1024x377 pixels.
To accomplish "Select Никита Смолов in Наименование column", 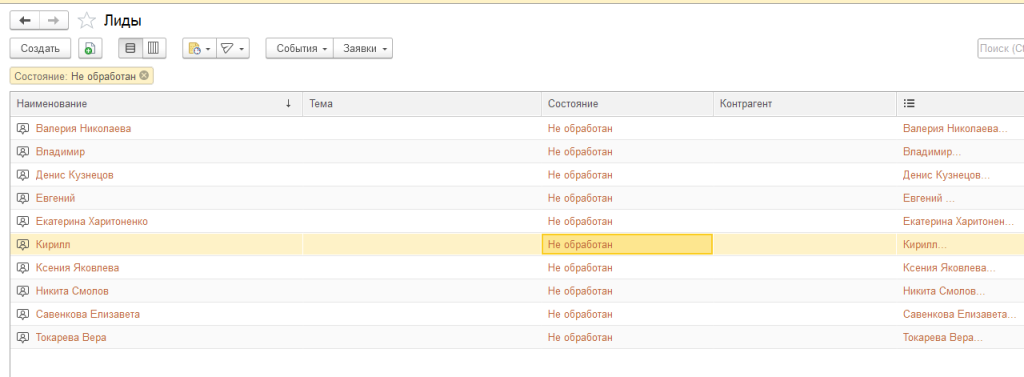I will tap(72, 291).
